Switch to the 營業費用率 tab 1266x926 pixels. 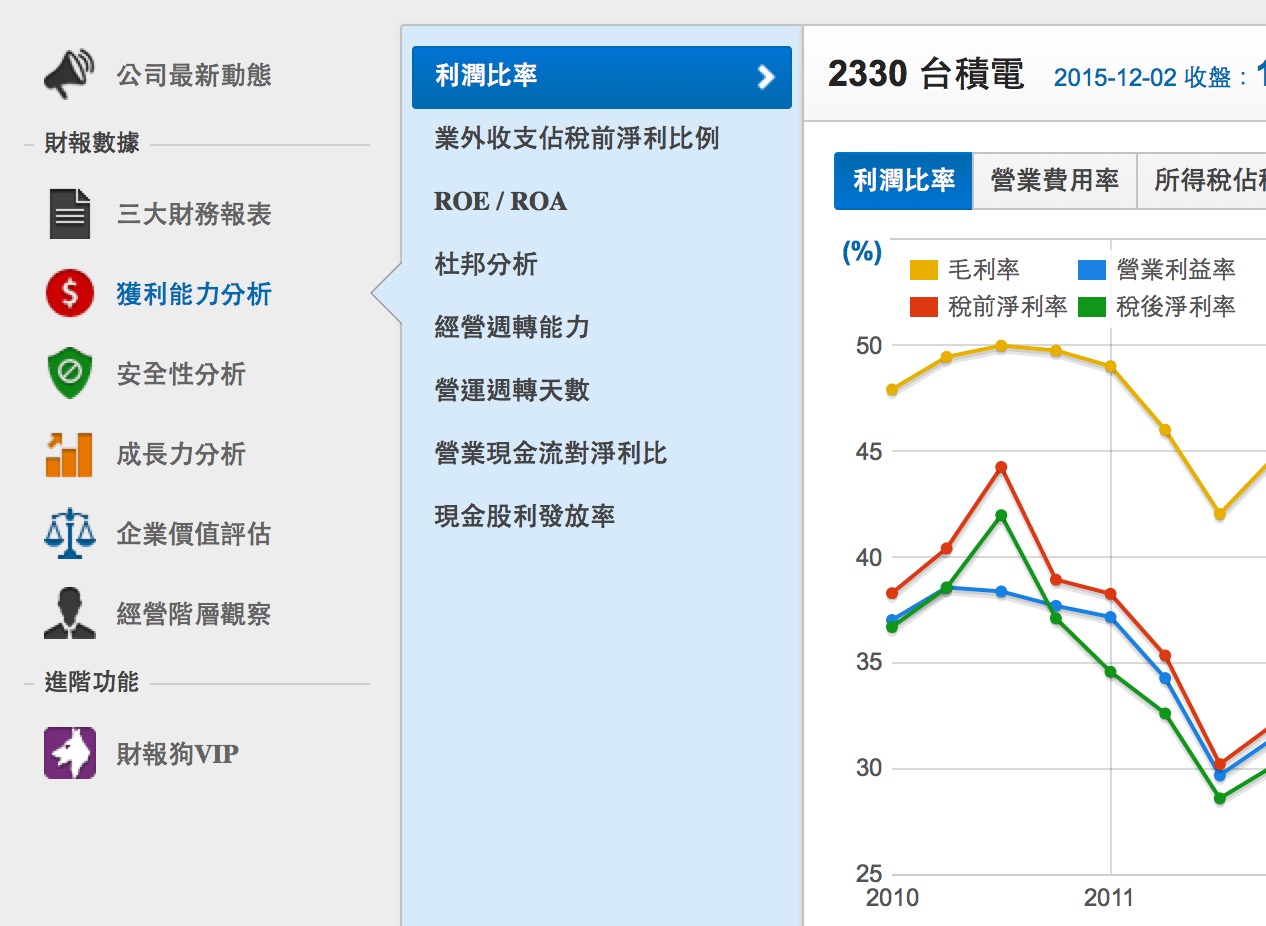coord(1054,181)
